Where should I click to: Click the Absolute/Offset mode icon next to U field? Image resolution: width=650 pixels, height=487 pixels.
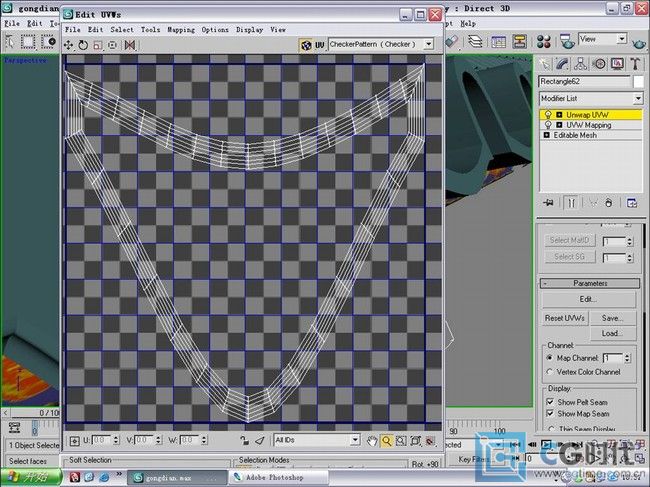(x=75, y=441)
